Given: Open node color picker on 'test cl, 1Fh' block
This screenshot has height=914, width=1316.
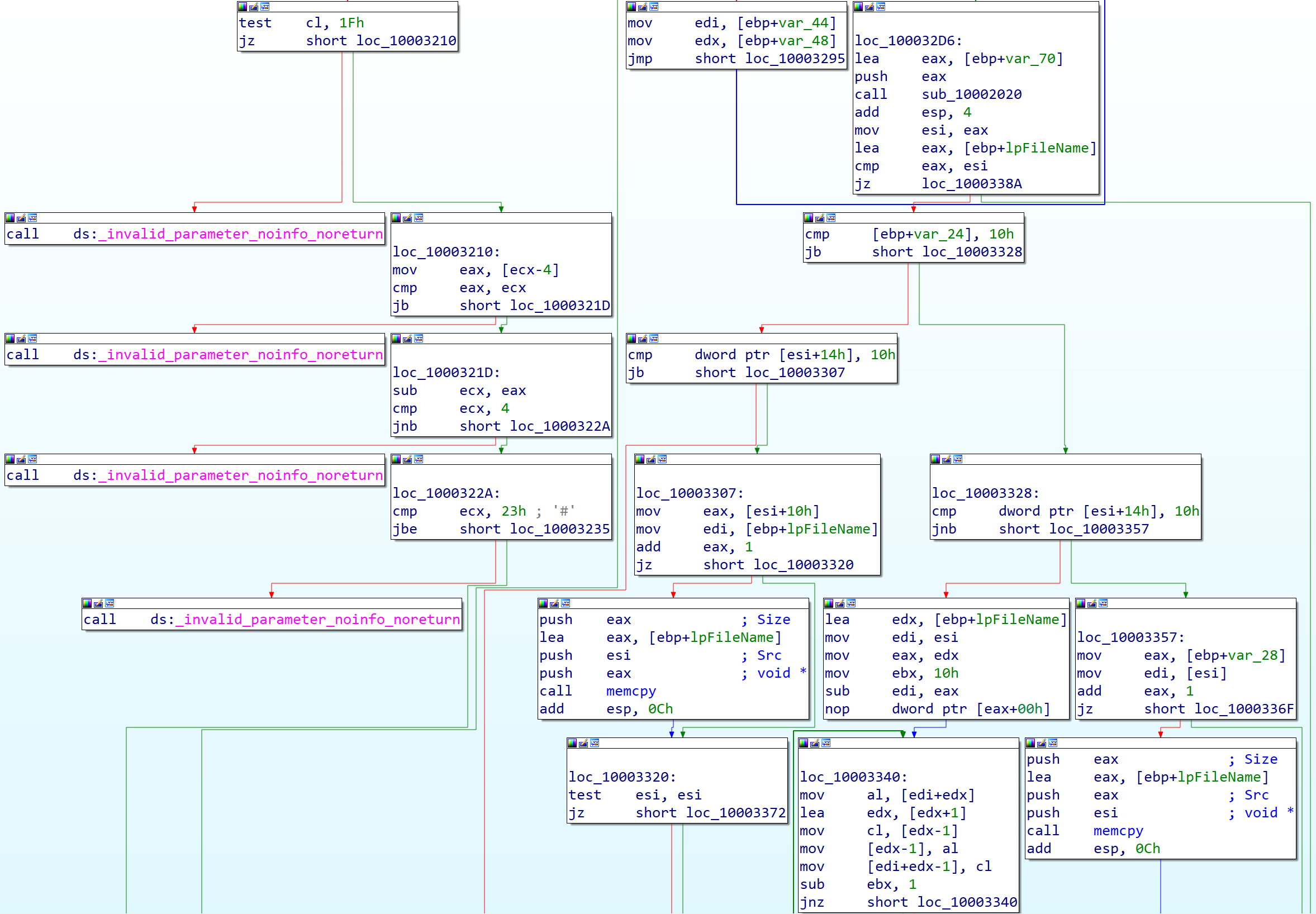Looking at the screenshot, I should [242, 7].
